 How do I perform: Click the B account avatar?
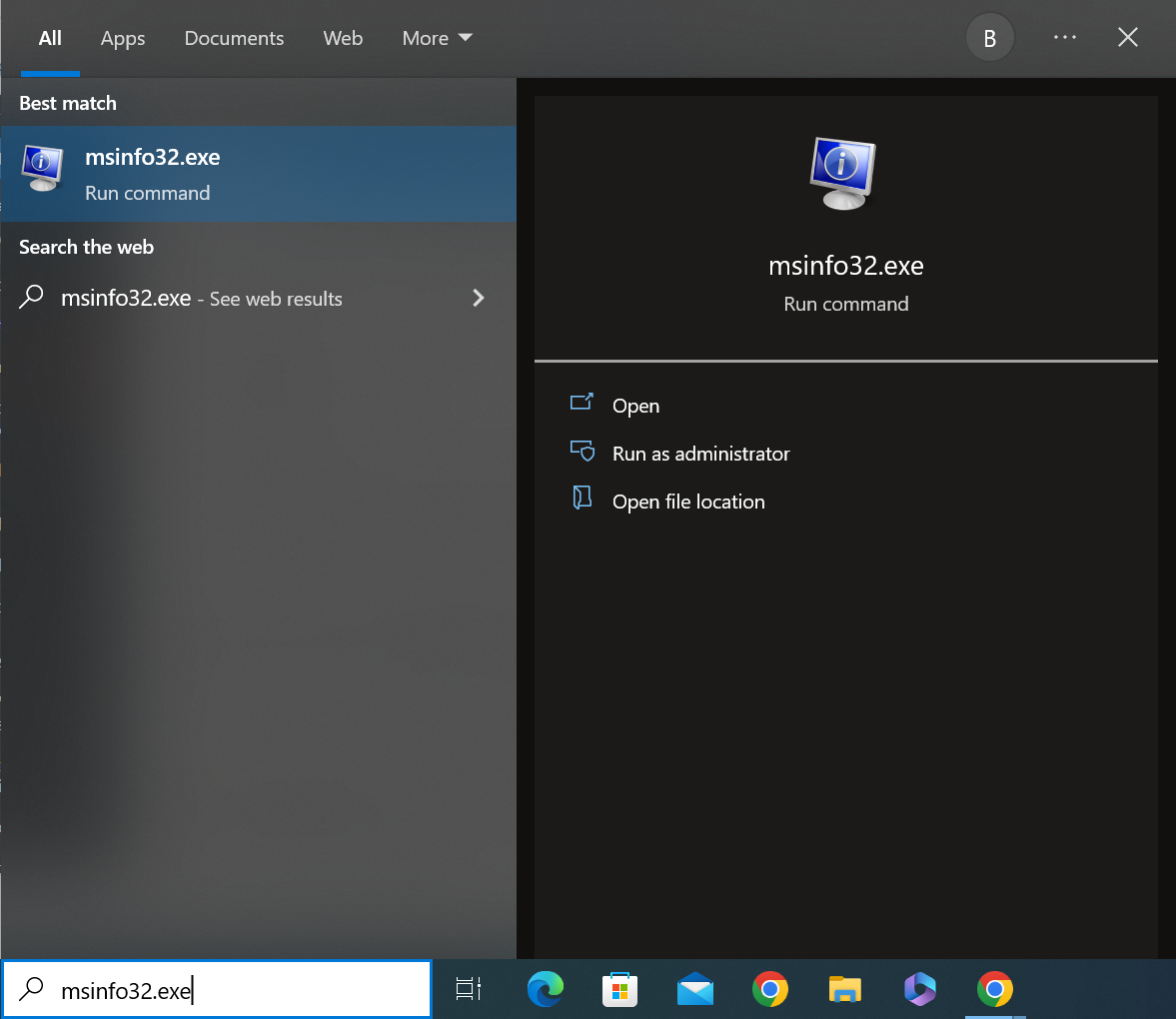(x=989, y=38)
